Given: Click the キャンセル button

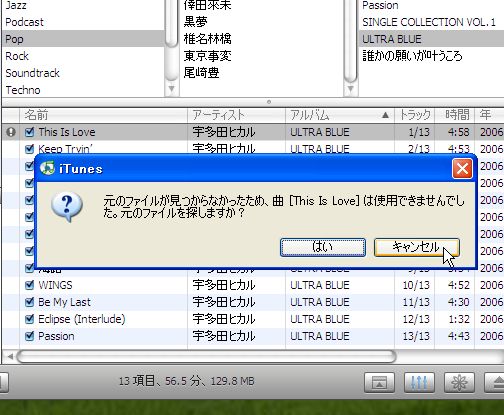Looking at the screenshot, I should (x=417, y=247).
